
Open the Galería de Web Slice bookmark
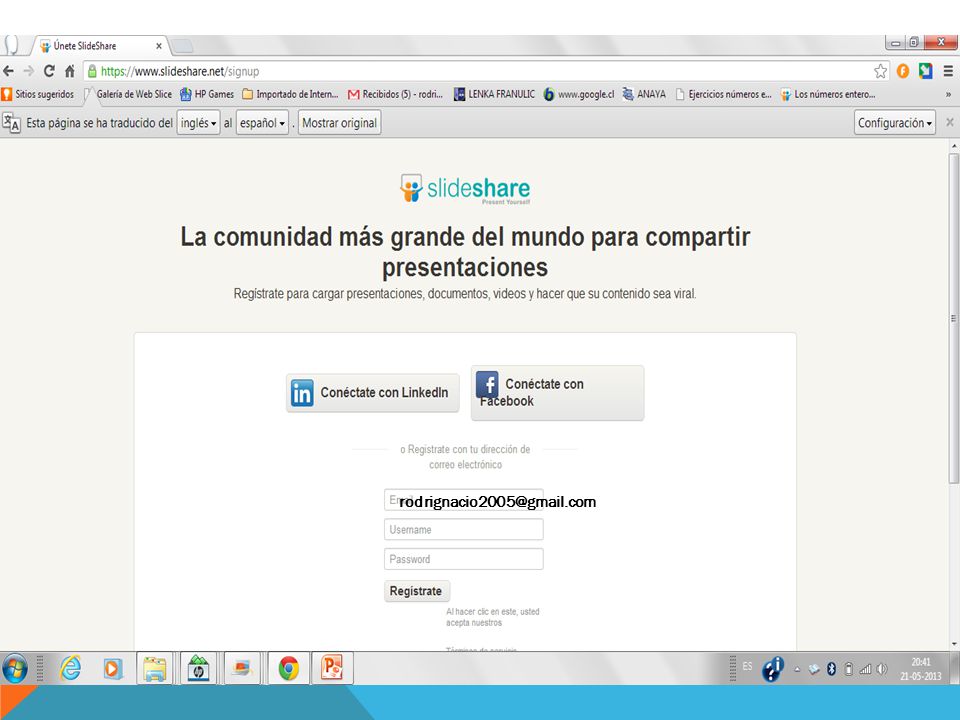(x=128, y=94)
